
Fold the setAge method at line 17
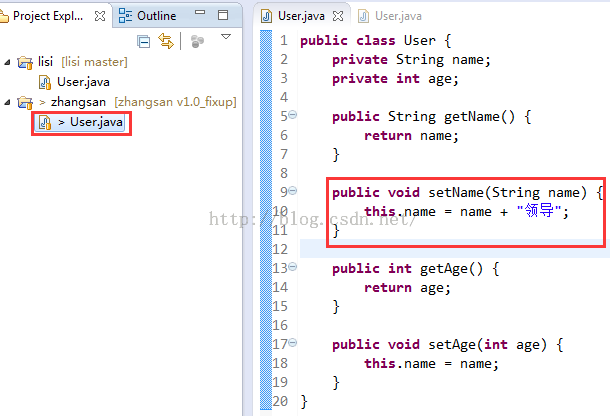click(x=293, y=342)
